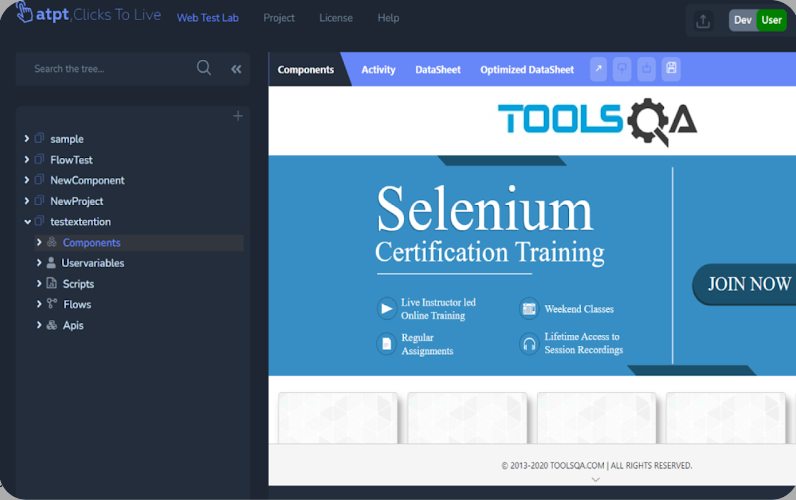This screenshot has width=796, height=500.
Task: Click the Components node cubes icon
Action: coord(52,242)
